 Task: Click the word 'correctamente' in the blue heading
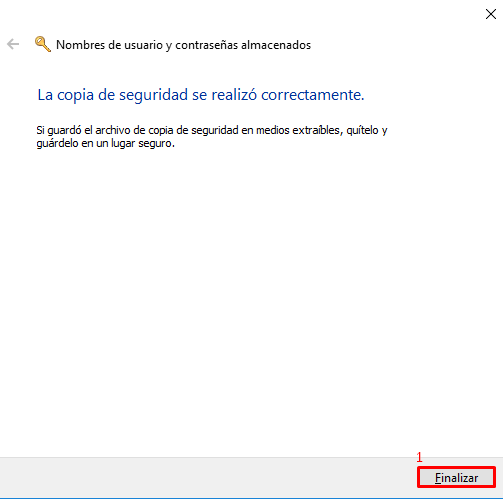[312, 95]
